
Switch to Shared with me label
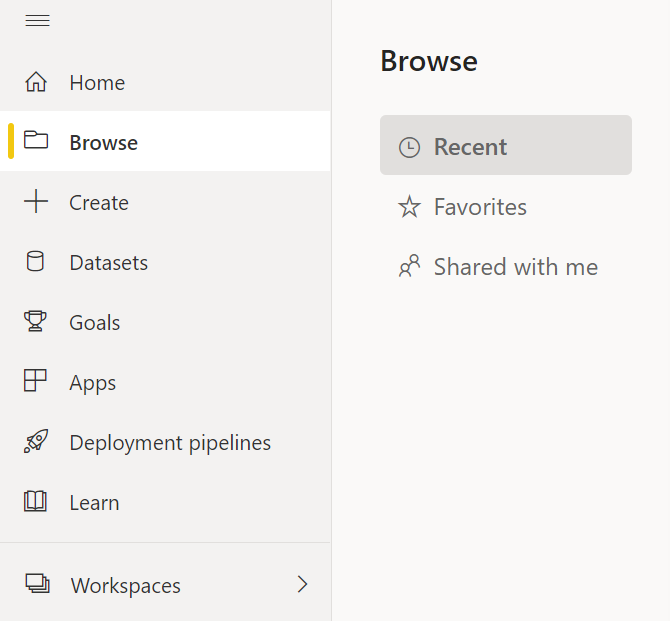[516, 267]
